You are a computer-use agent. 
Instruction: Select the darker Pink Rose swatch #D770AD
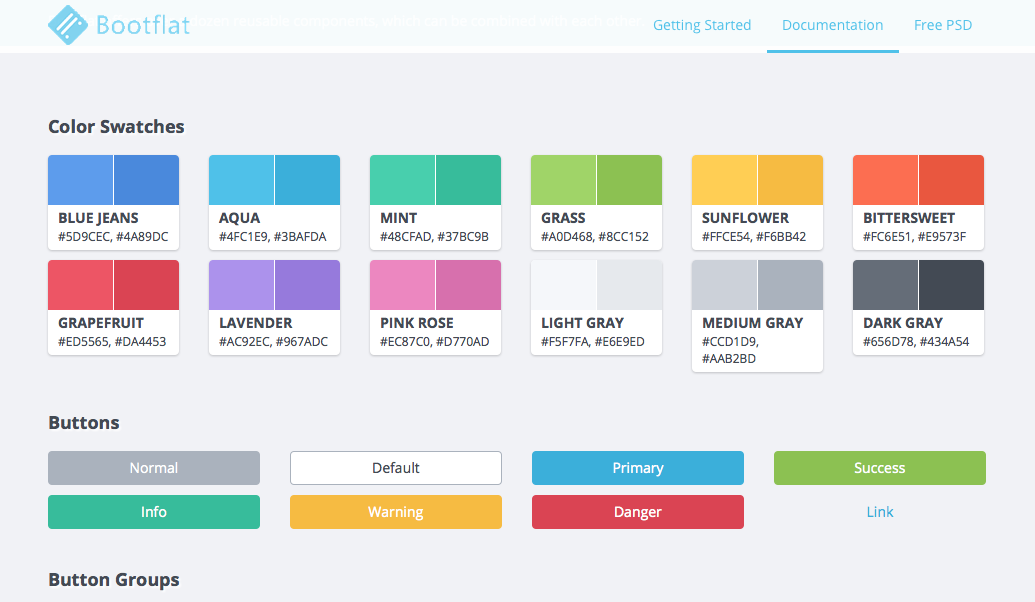tap(469, 285)
